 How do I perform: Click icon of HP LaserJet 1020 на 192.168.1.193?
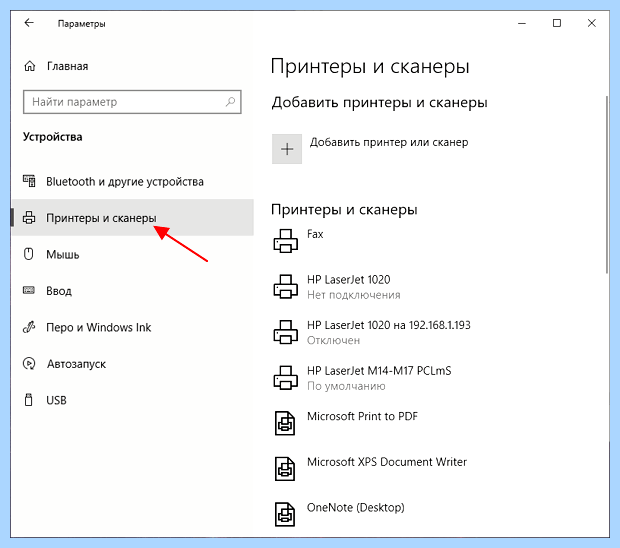pos(285,332)
